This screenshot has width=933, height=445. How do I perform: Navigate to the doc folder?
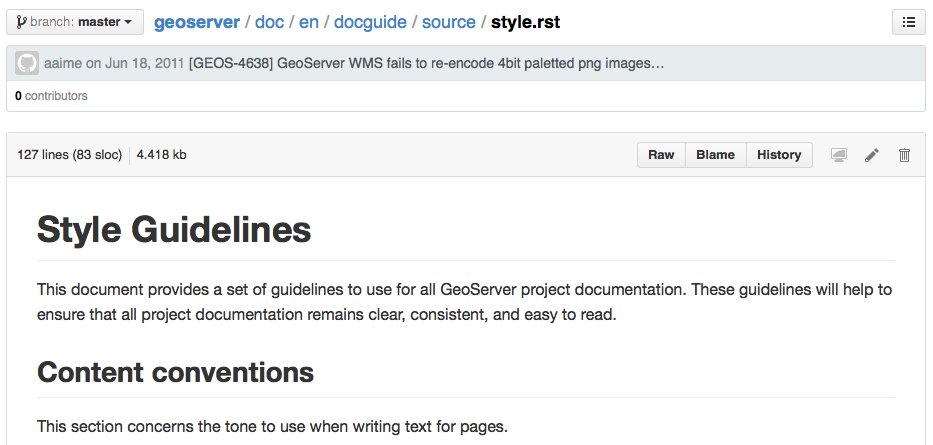coord(269,23)
